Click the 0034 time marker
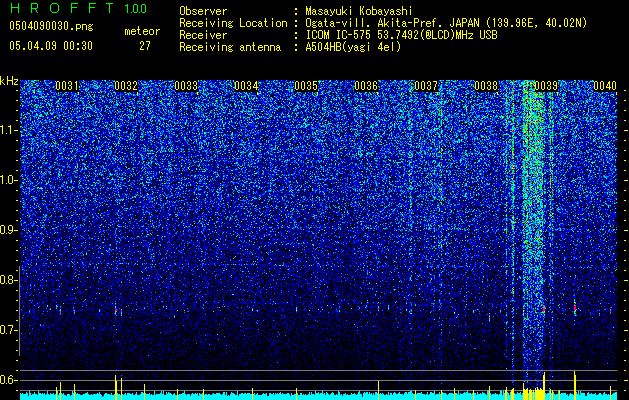 [x=246, y=86]
